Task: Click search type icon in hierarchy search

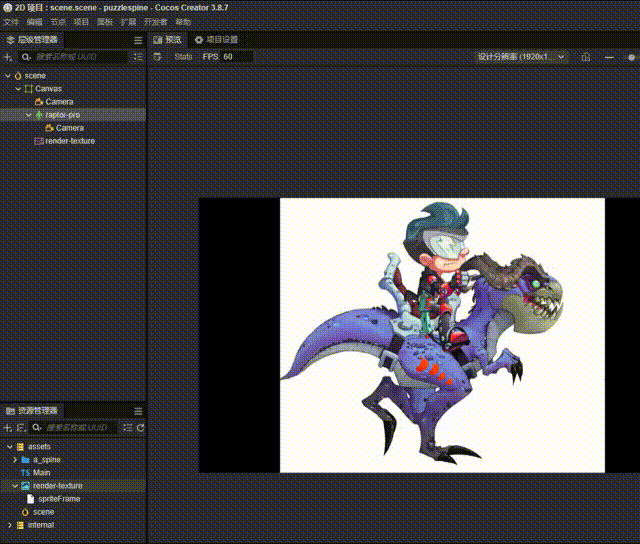Action: [26, 57]
